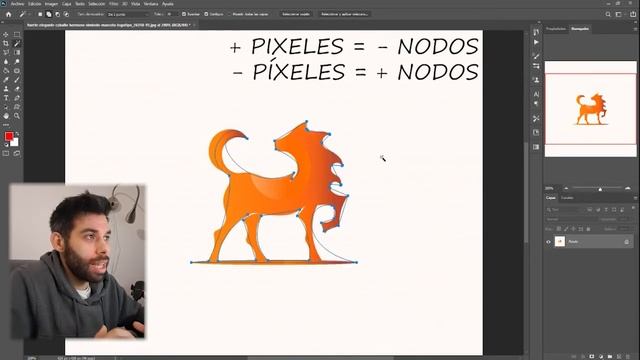Image resolution: width=640 pixels, height=360 pixels.
Task: Open the Imagen menu
Action: [51, 4]
